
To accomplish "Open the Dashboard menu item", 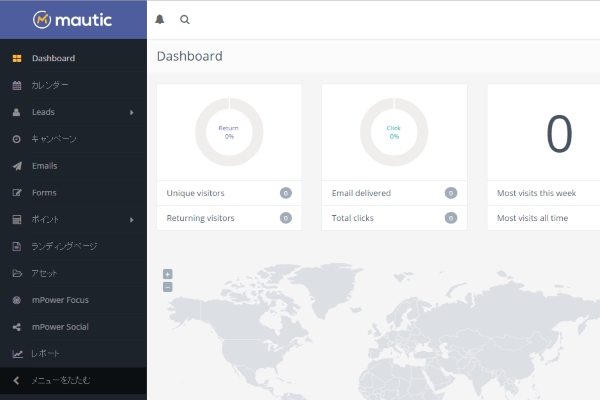I will tap(53, 58).
